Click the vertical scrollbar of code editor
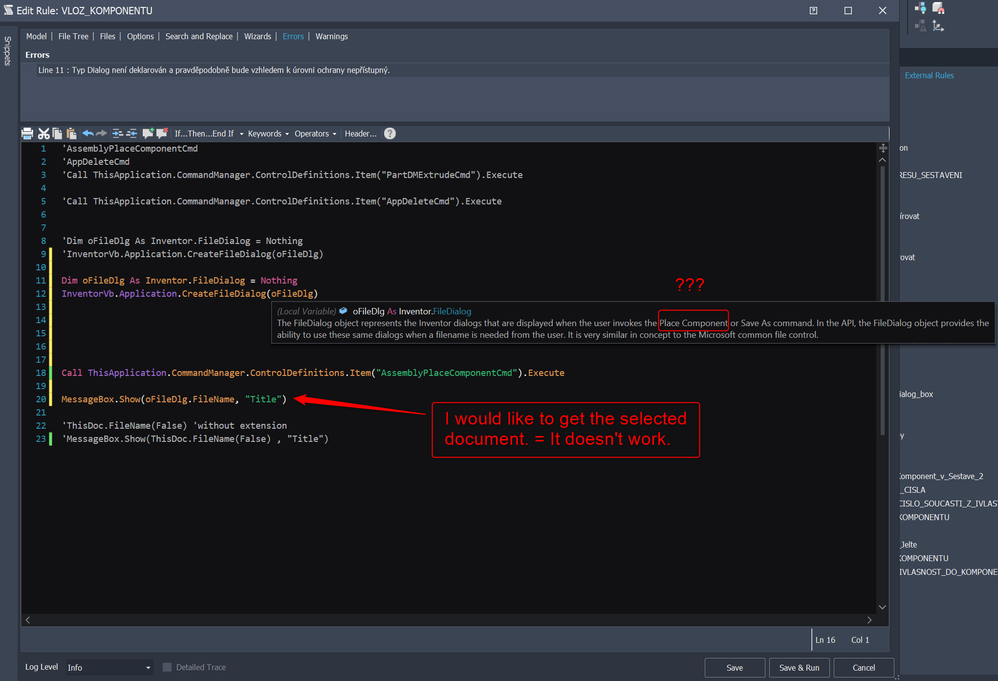Viewport: 998px width, 681px height. [883, 299]
